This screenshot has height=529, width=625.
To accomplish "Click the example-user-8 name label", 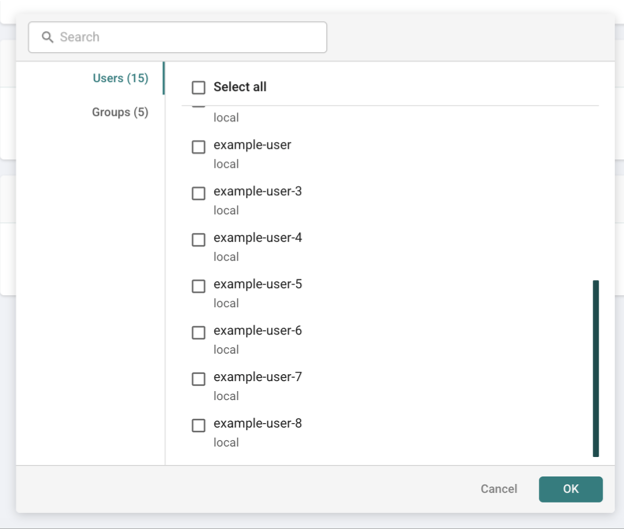I will pos(257,423).
